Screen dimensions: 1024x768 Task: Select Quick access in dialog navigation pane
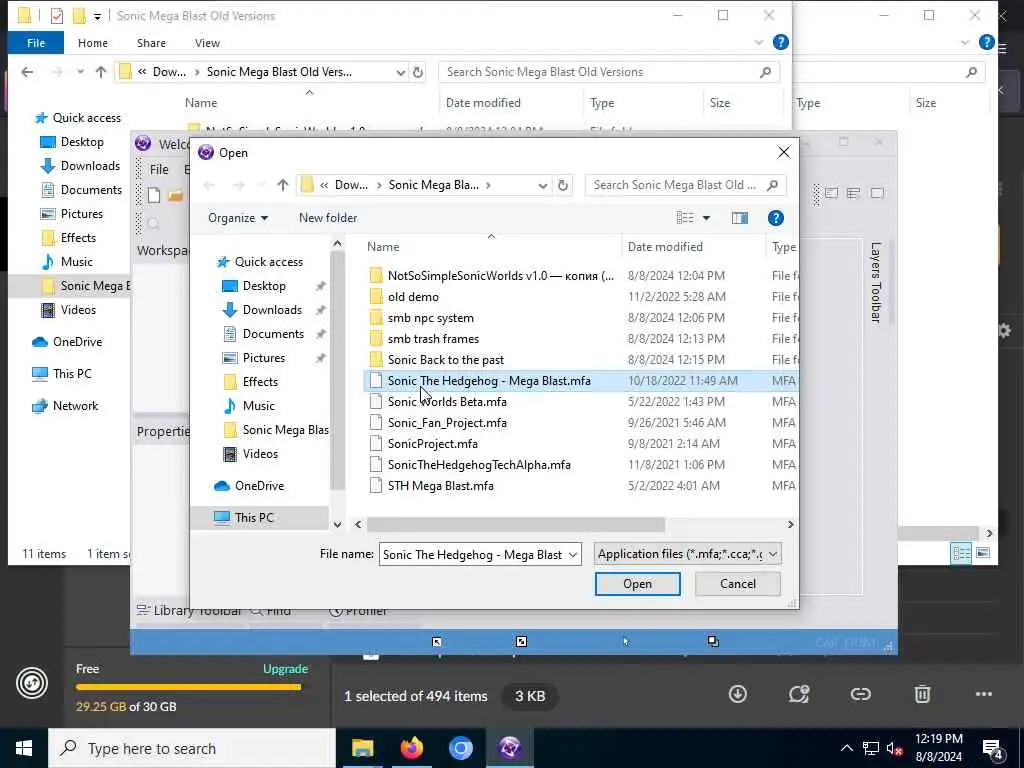click(x=268, y=262)
